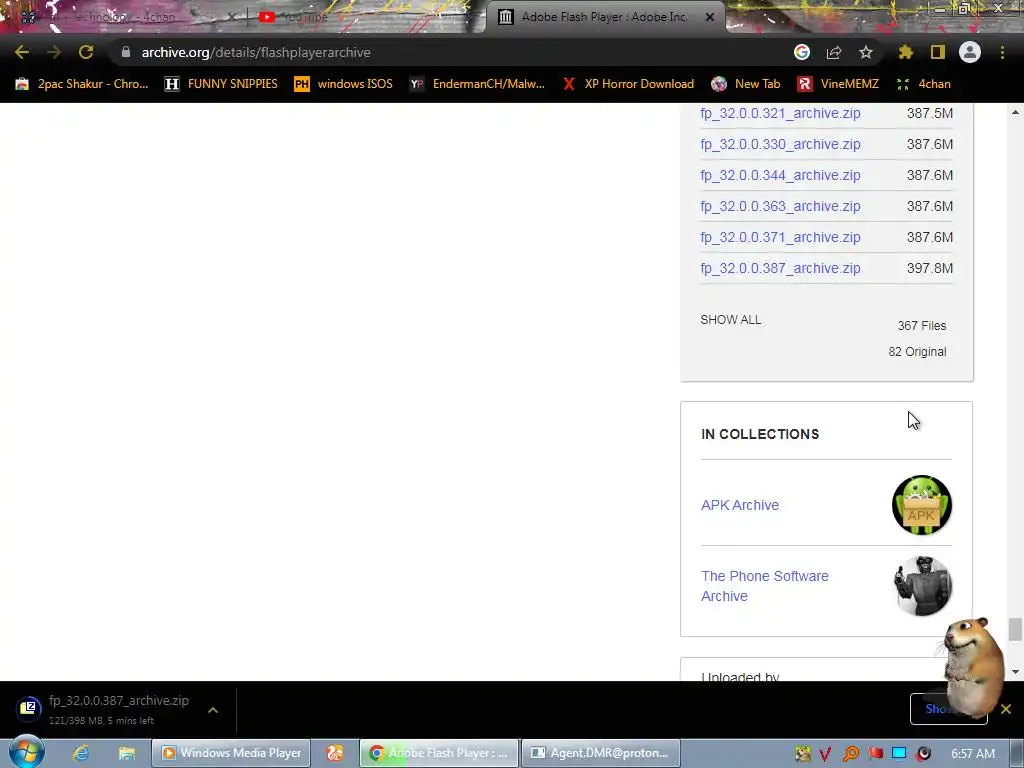The image size is (1024, 768).
Task: Launch Internet Explorer from taskbar
Action: click(81, 753)
